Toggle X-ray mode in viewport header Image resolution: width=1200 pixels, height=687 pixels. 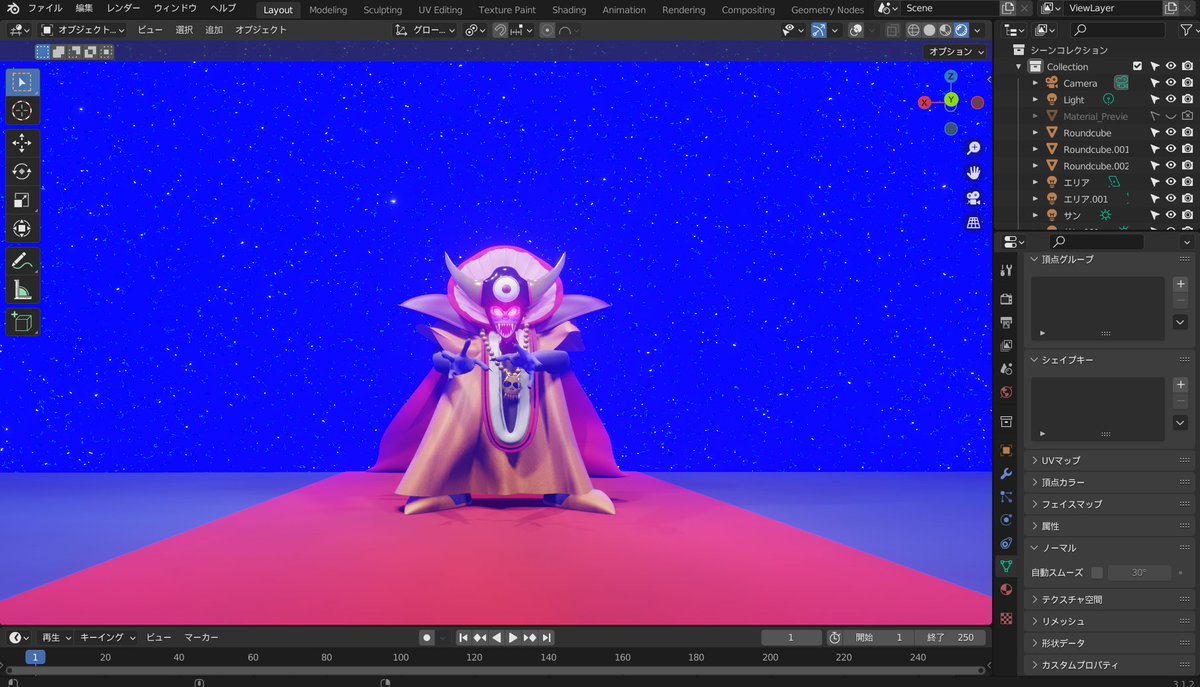(892, 30)
